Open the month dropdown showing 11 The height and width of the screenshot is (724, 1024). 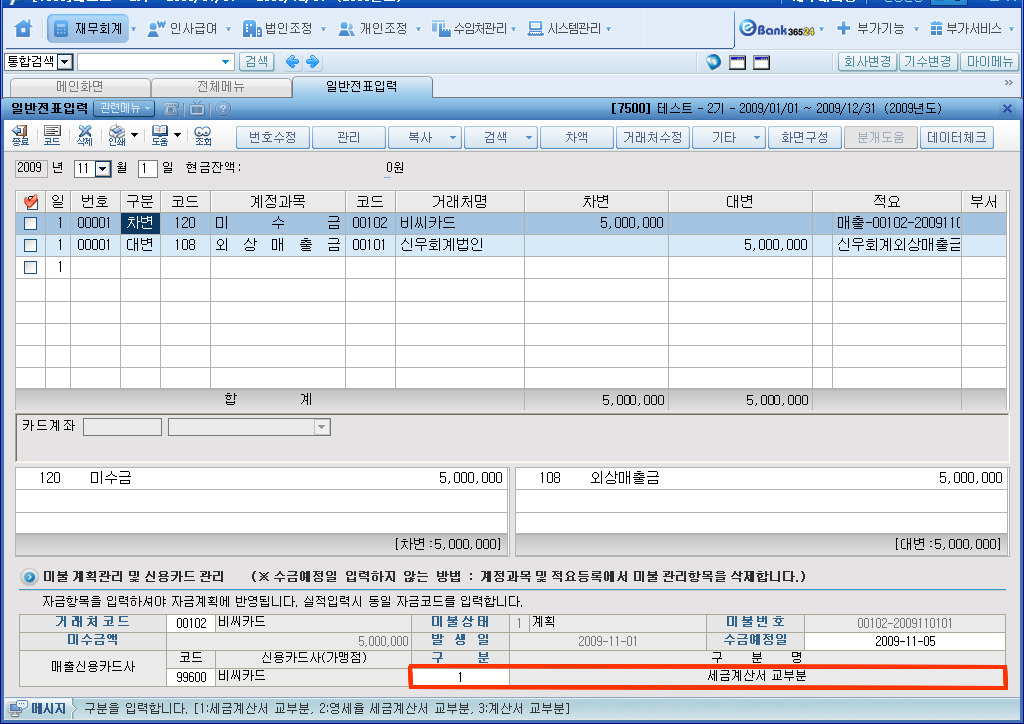[x=102, y=168]
